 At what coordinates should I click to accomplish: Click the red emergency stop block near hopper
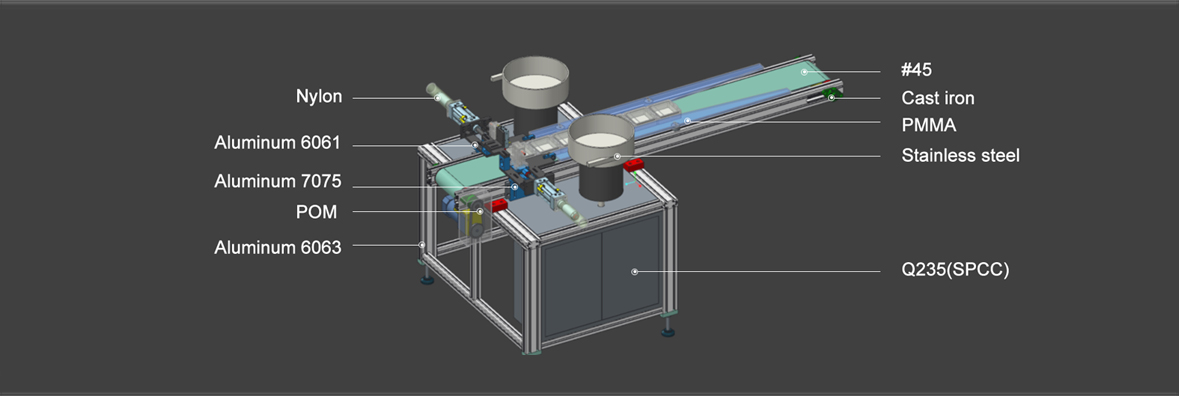point(633,164)
